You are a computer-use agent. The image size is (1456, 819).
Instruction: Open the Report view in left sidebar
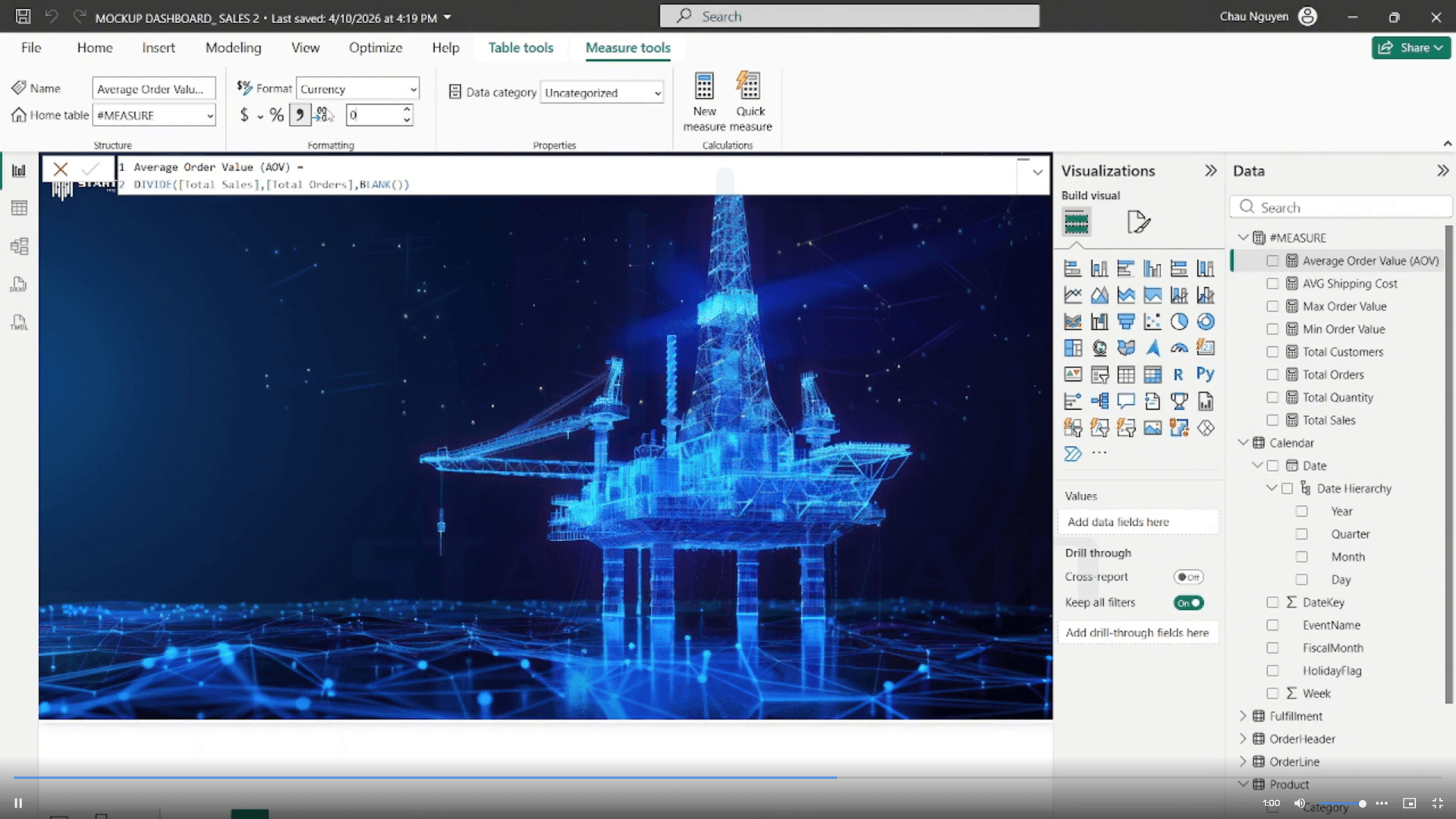tap(19, 171)
